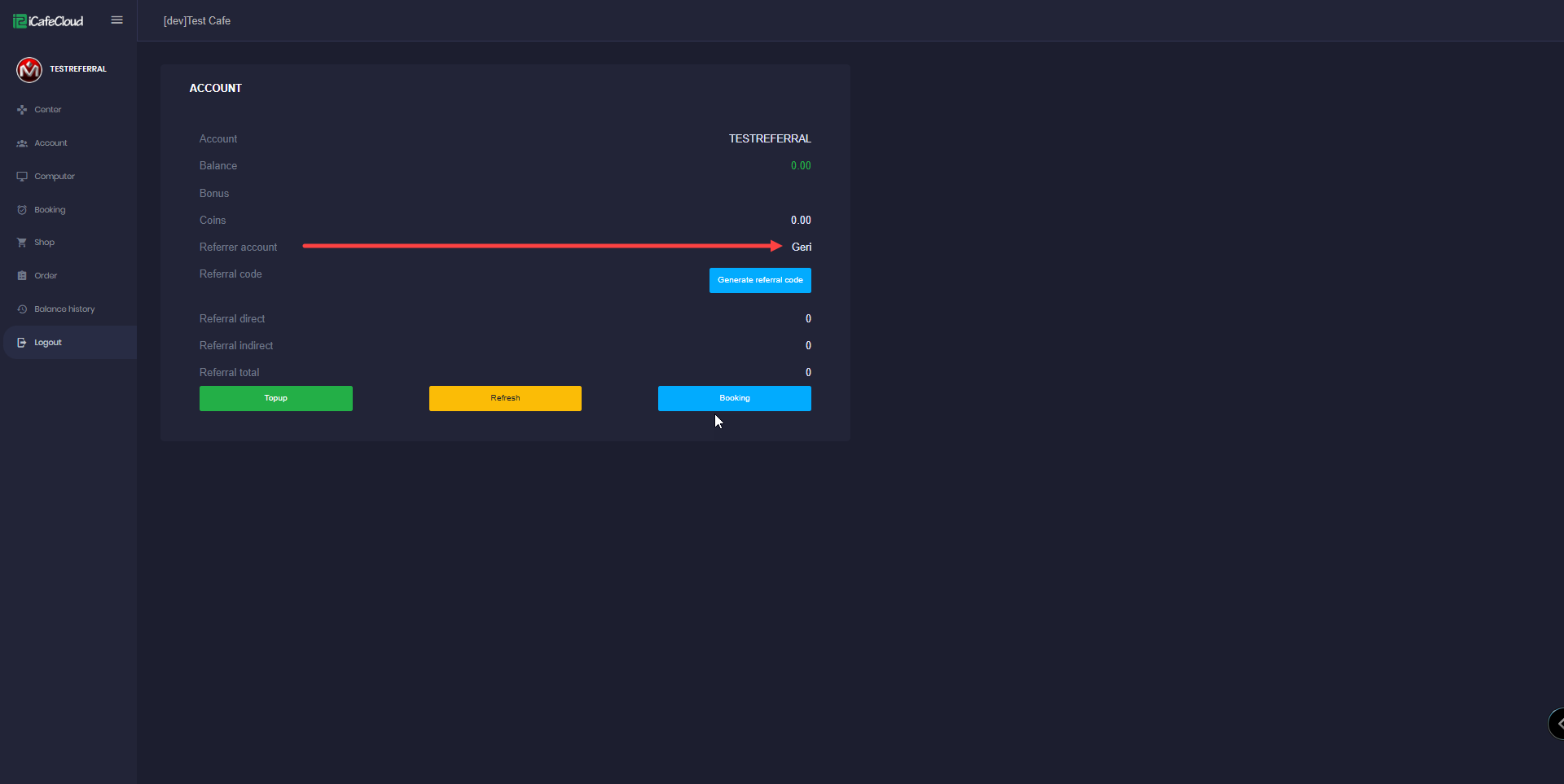The height and width of the screenshot is (784, 1564).
Task: Click the green Balance value 0.00
Action: tap(801, 166)
